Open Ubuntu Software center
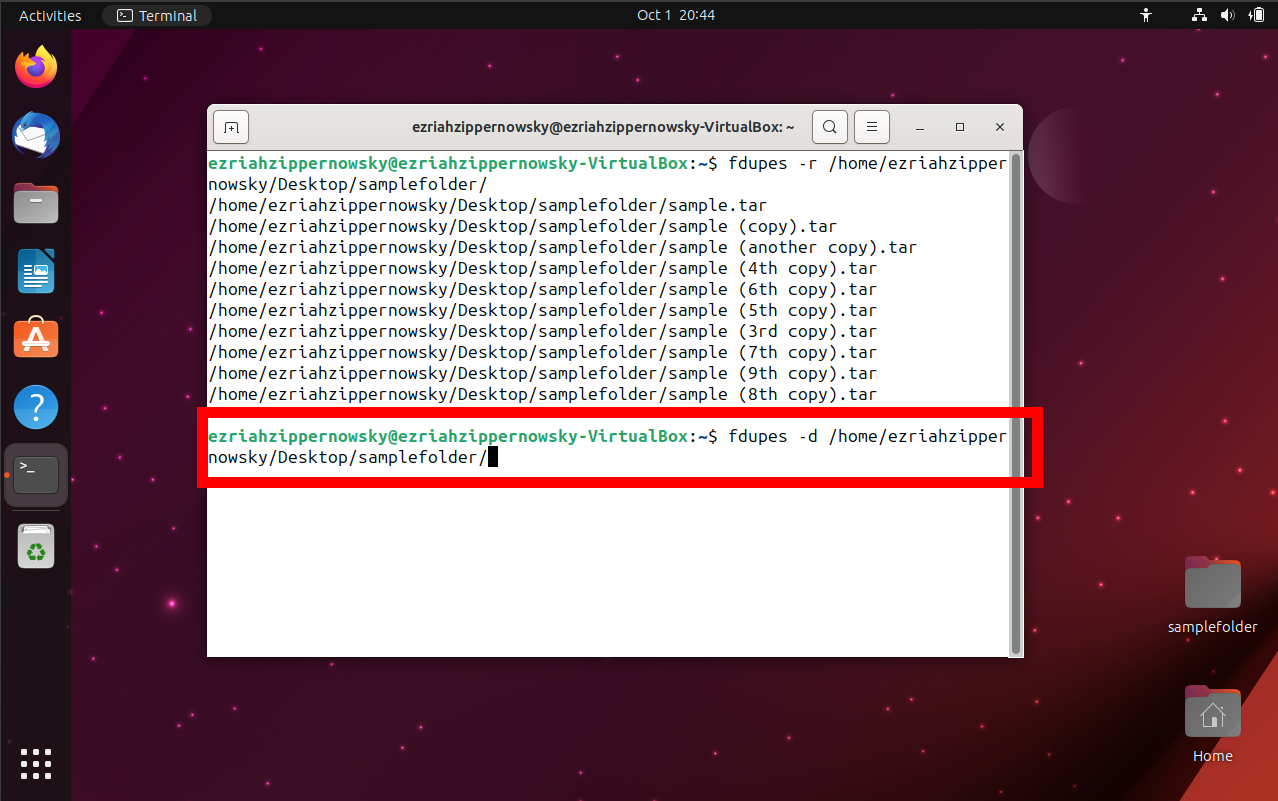The height and width of the screenshot is (801, 1278). (36, 338)
